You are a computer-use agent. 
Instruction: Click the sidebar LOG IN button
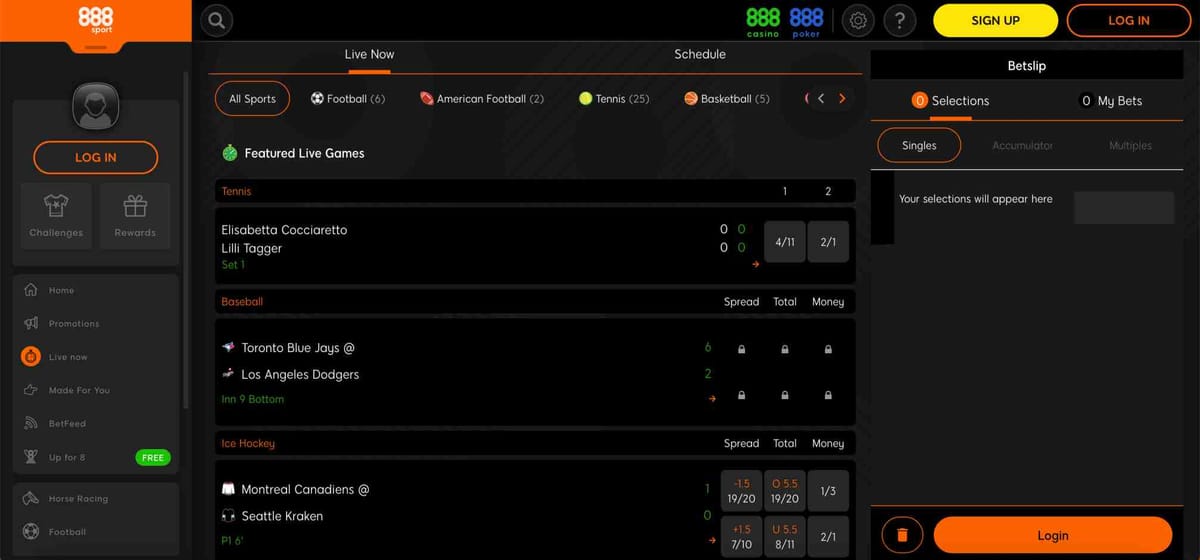click(x=96, y=157)
